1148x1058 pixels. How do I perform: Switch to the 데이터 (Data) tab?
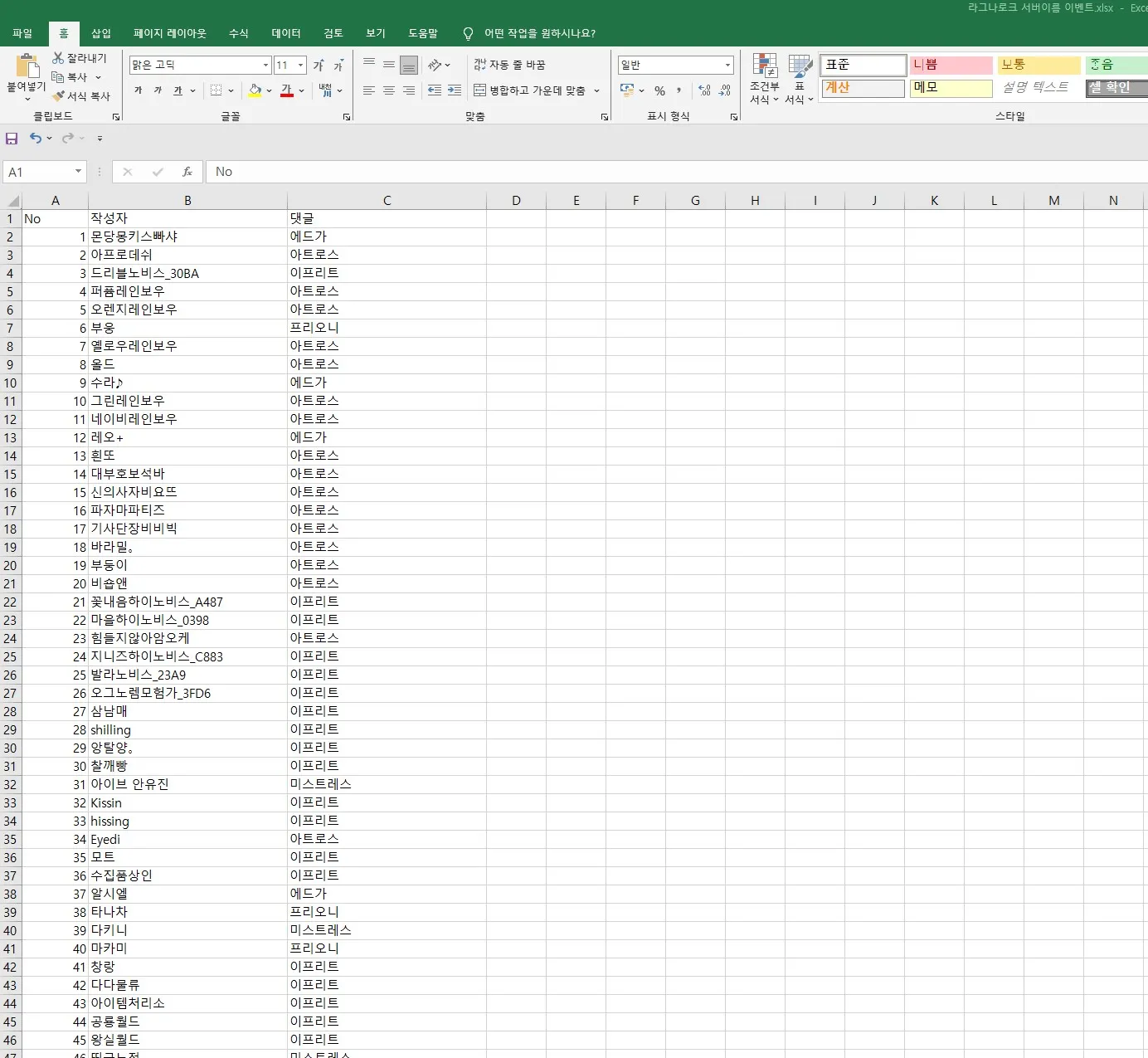(286, 33)
